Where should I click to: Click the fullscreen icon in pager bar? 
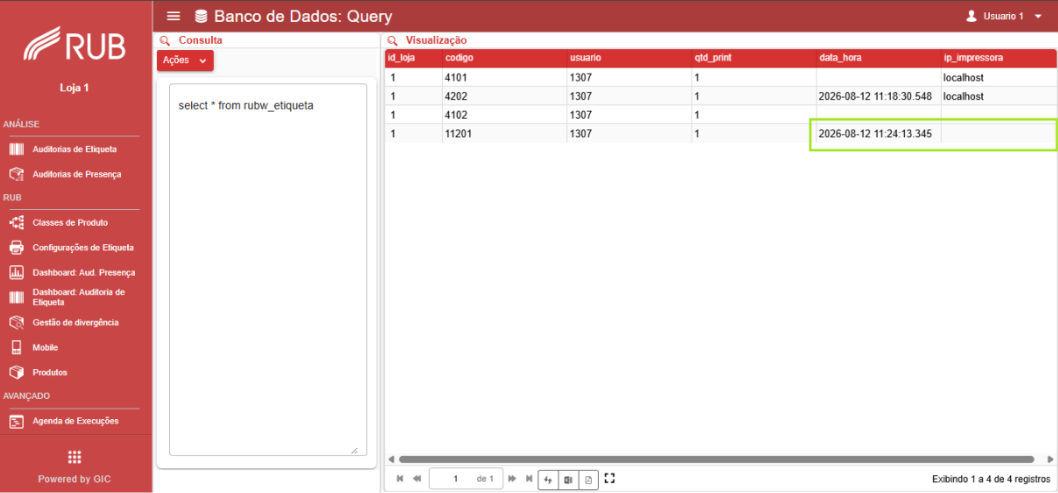click(x=610, y=479)
